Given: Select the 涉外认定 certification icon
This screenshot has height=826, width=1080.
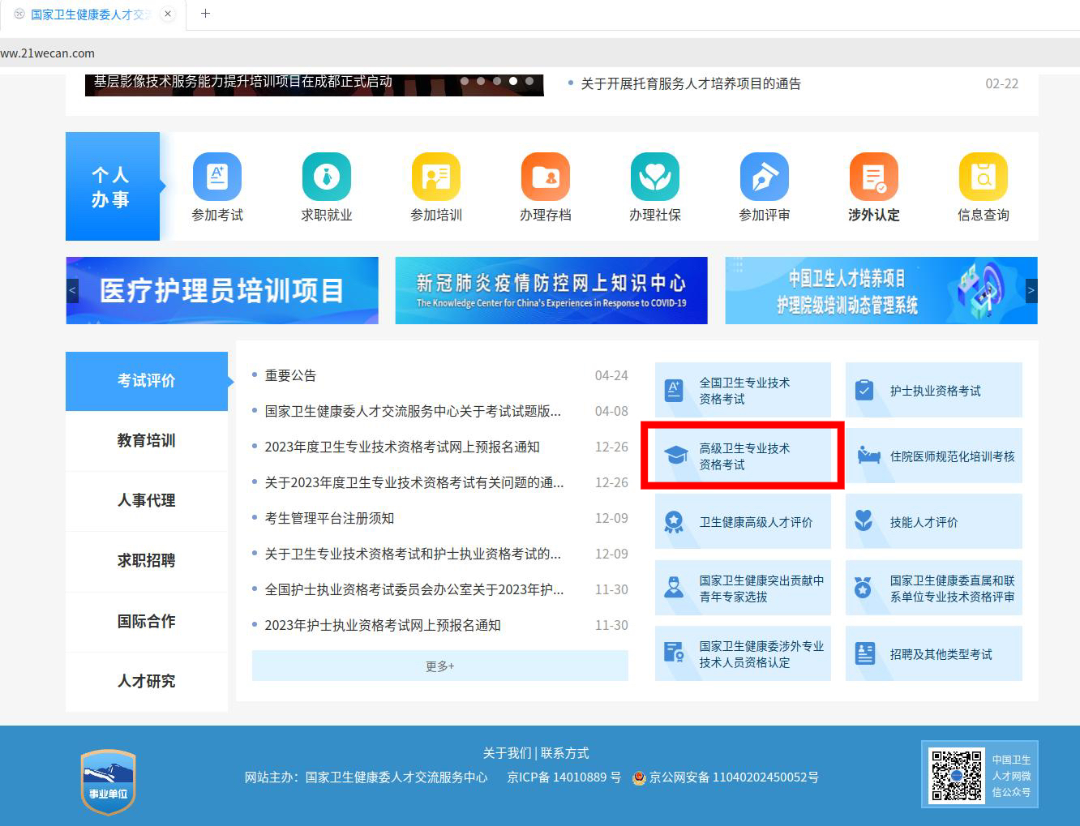Looking at the screenshot, I should click(x=873, y=178).
